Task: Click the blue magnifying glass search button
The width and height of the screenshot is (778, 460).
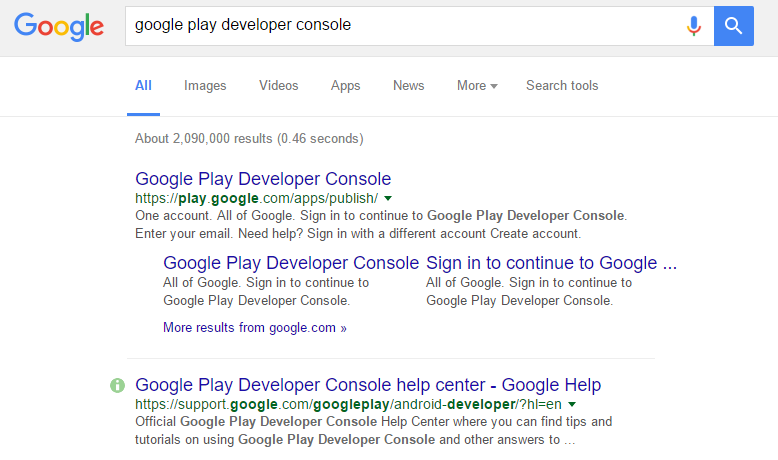Action: (734, 26)
